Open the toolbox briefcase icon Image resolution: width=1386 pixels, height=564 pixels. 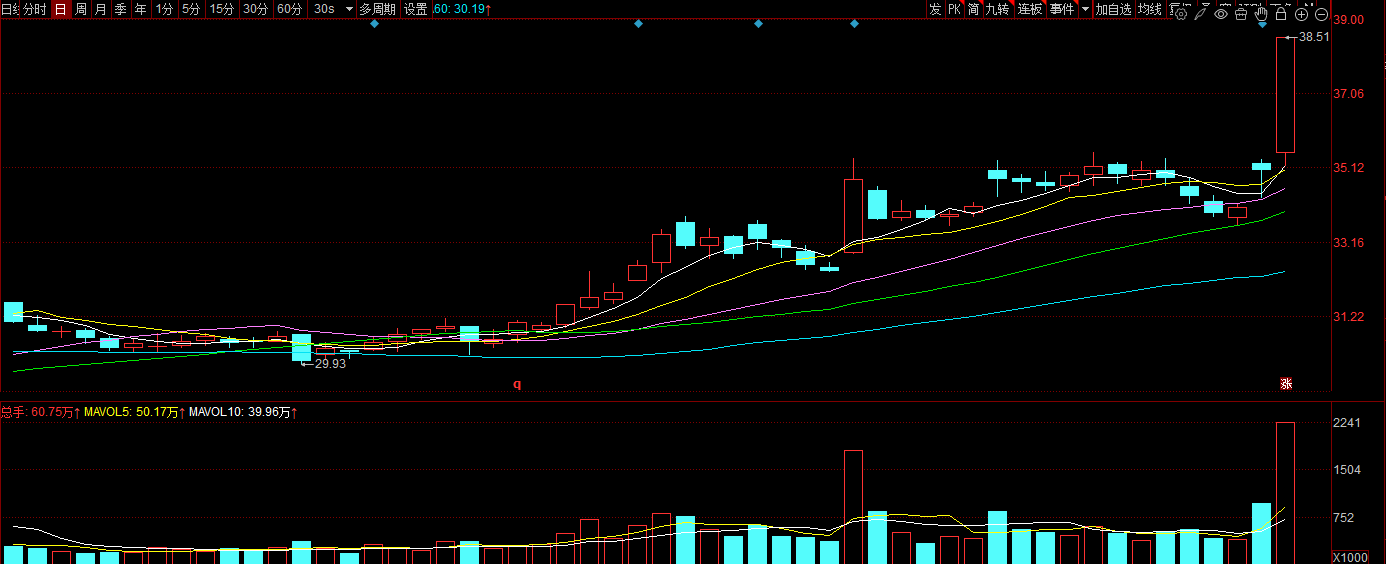(x=1241, y=14)
